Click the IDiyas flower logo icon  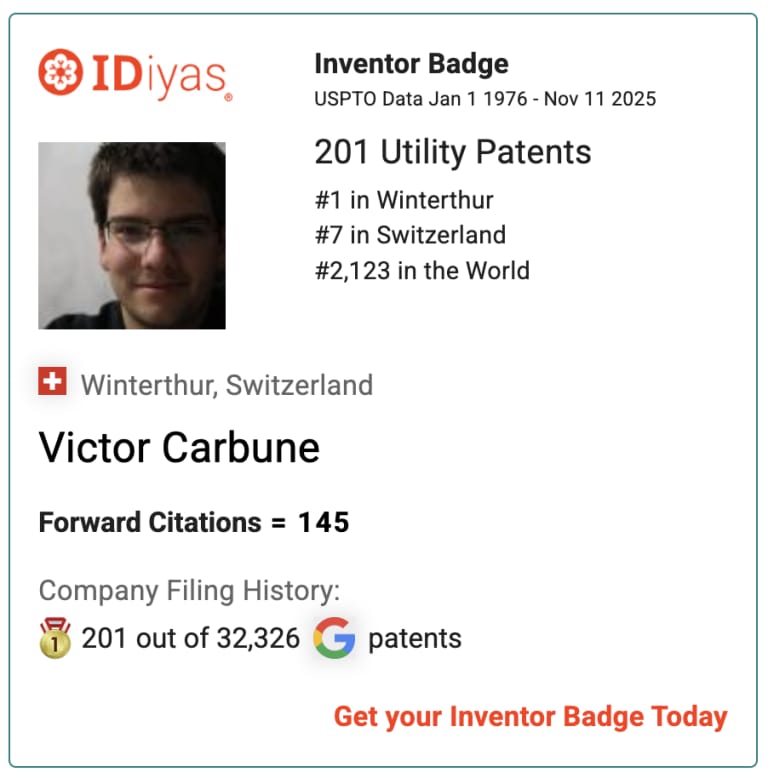tap(61, 72)
